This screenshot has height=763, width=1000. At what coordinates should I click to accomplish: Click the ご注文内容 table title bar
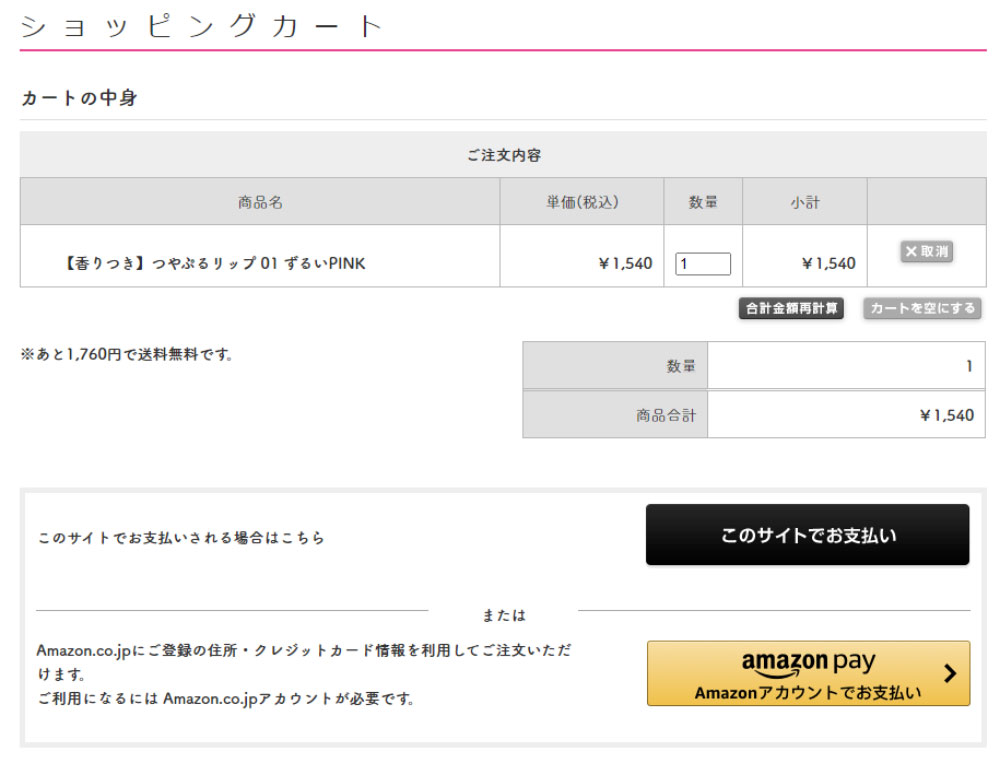point(503,155)
